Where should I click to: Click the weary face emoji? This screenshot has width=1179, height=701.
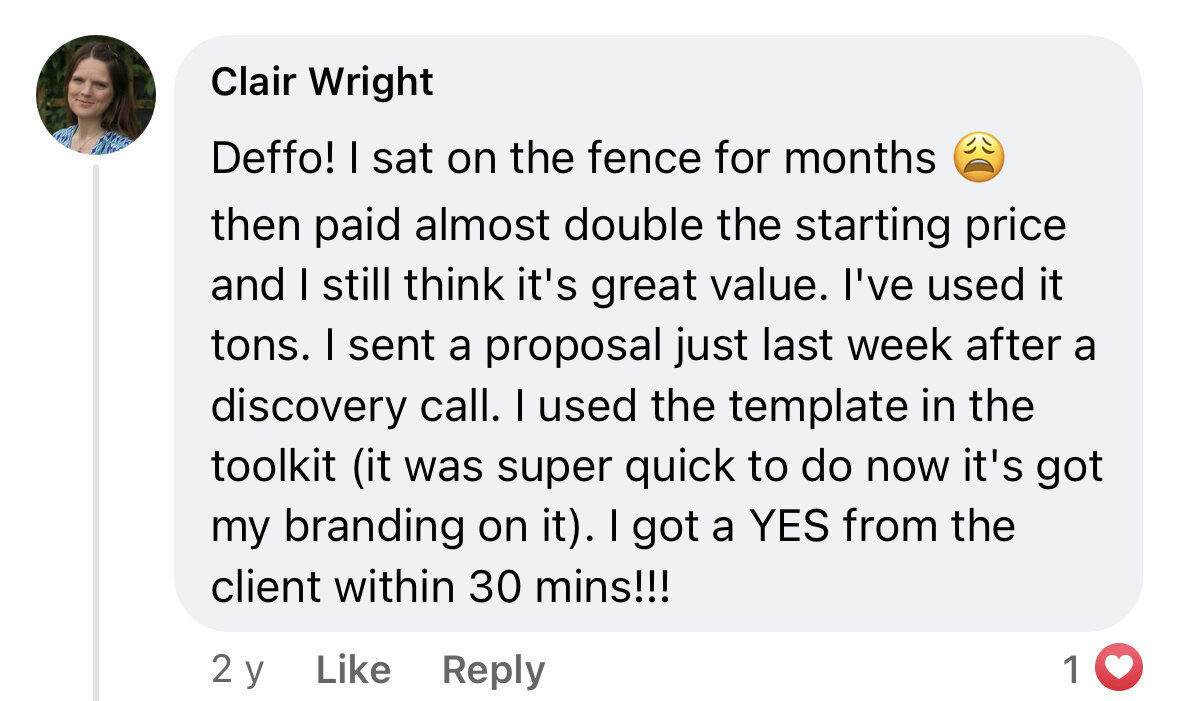978,157
